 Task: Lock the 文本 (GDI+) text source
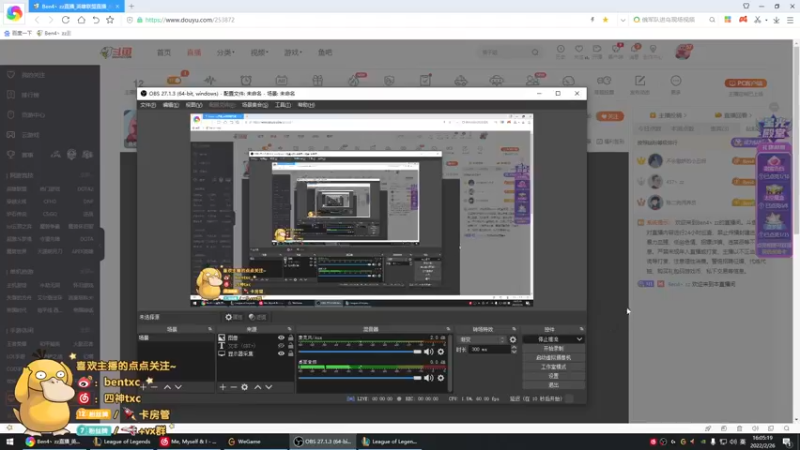(x=290, y=346)
